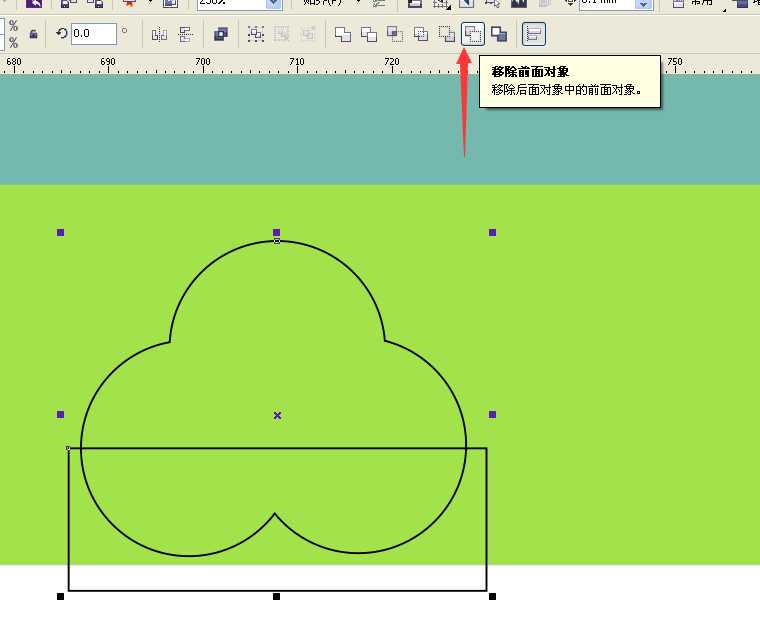
Task: Combine the selected objects
Action: pos(221,34)
